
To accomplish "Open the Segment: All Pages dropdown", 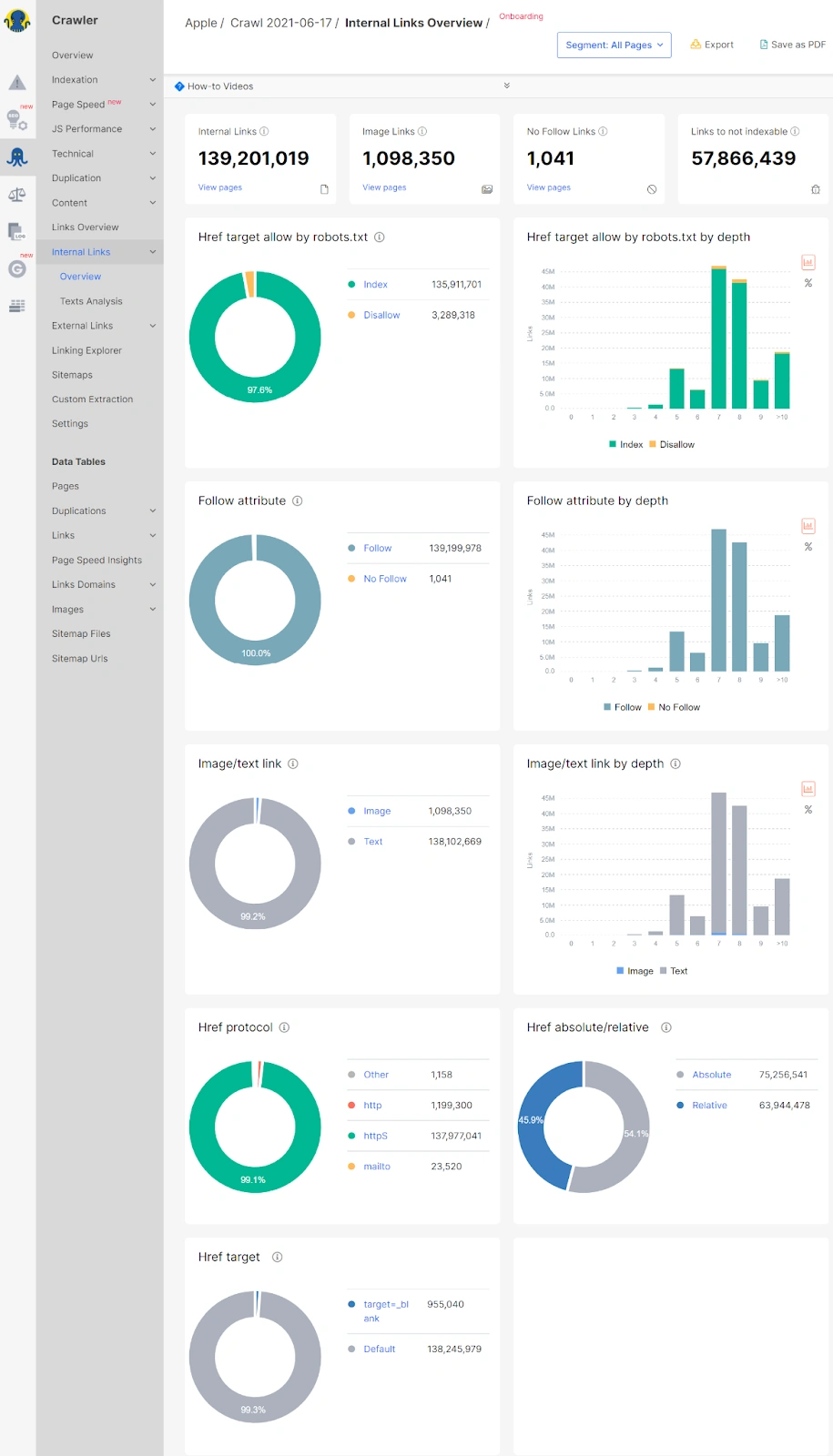I will click(x=614, y=45).
